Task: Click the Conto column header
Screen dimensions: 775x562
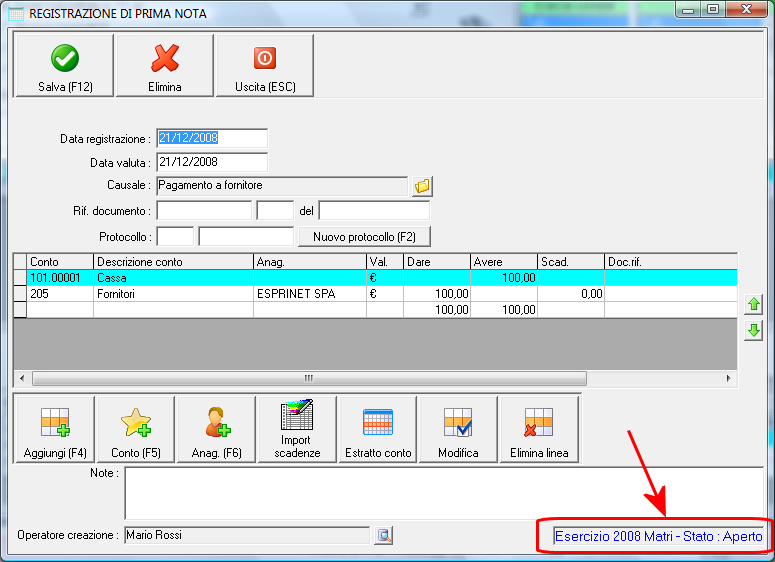Action: [60, 262]
